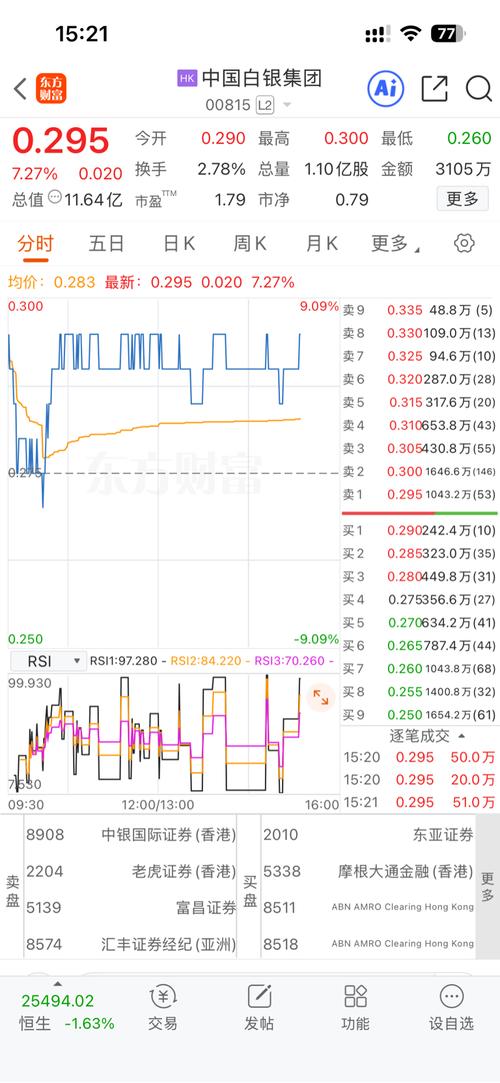500x1083 pixels.
Task: Select the 买4 order row 0.275
Action: (x=420, y=600)
